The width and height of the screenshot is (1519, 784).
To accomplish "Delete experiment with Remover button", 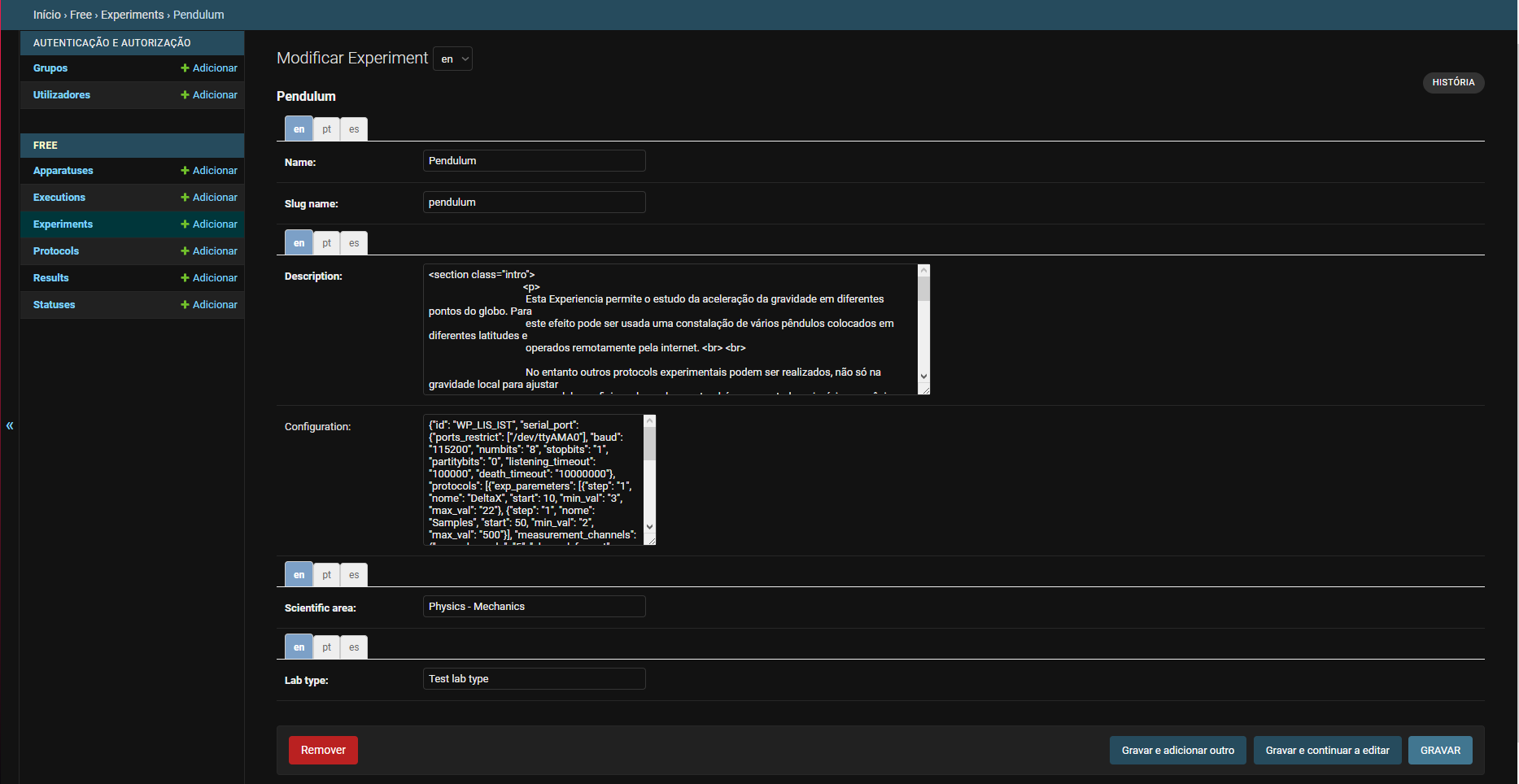I will [323, 751].
